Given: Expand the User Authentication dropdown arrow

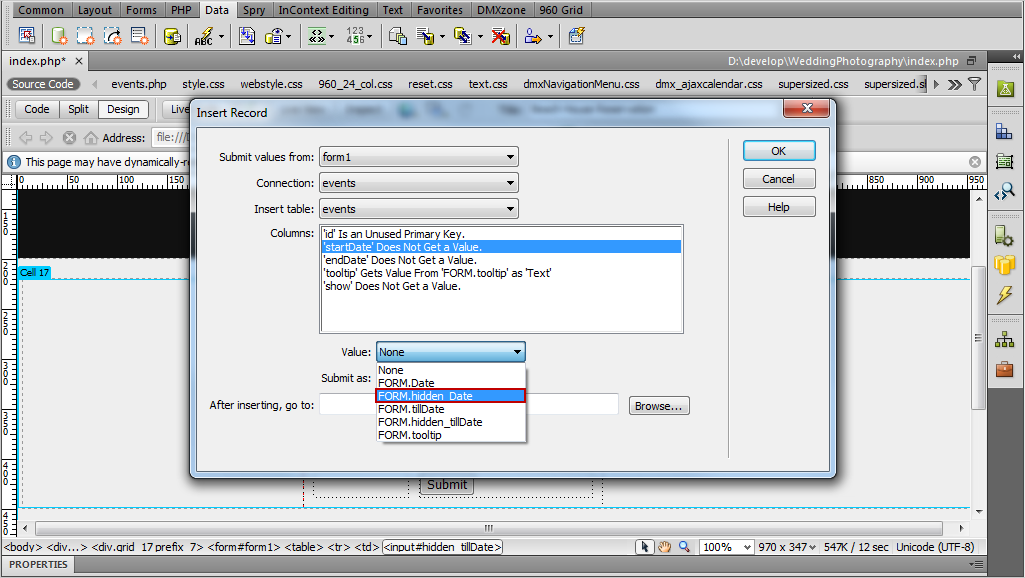Looking at the screenshot, I should [550, 36].
